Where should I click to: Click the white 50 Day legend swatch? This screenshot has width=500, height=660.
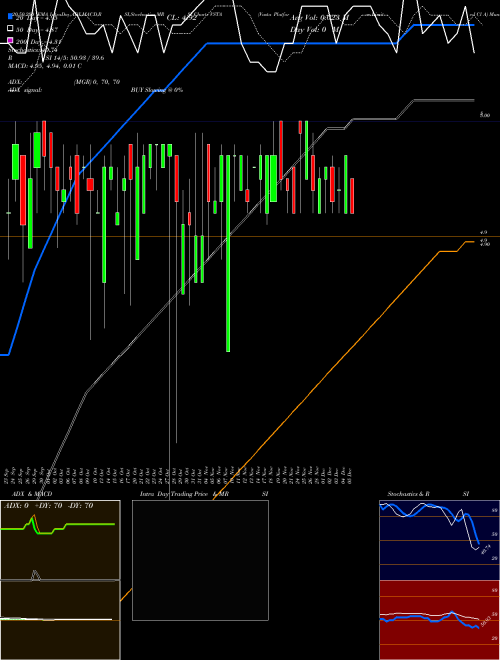point(10,29)
